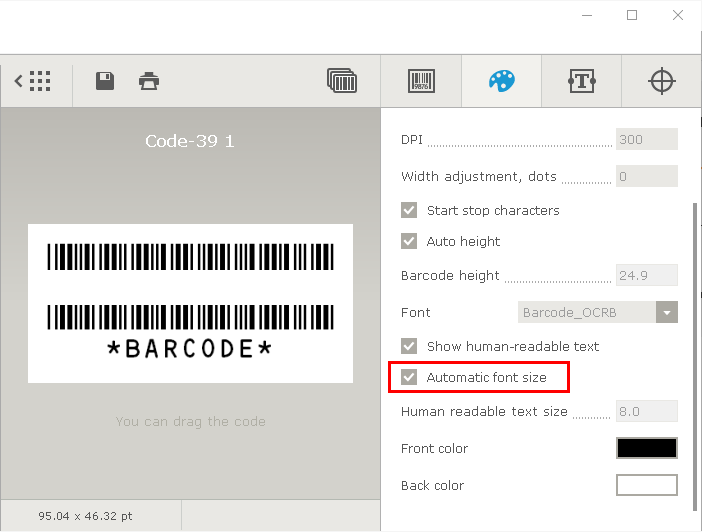Disable the Auto height checkbox
This screenshot has height=532, width=702.
pos(409,241)
